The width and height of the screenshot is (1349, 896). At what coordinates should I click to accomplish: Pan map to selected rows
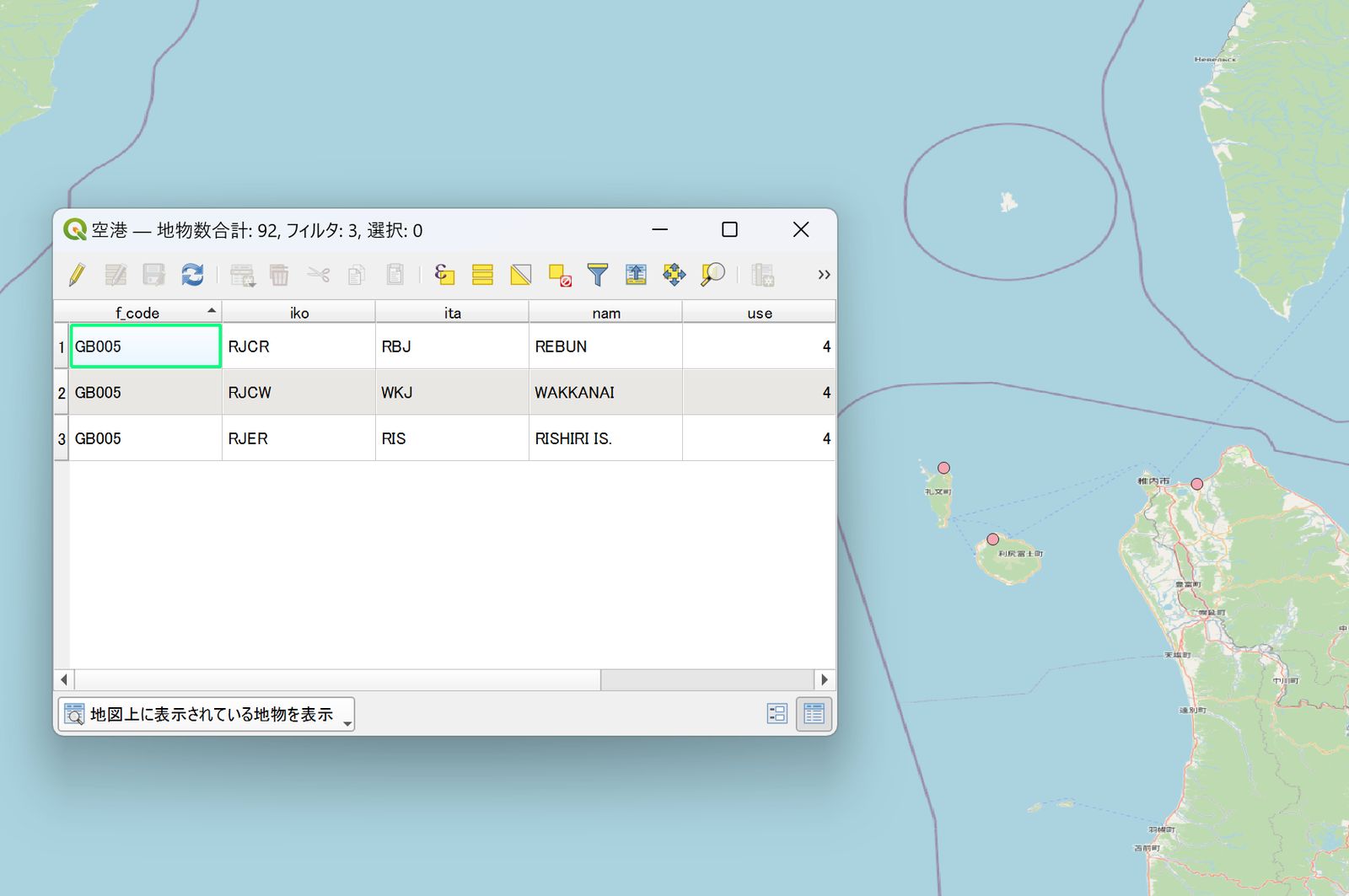coord(674,275)
